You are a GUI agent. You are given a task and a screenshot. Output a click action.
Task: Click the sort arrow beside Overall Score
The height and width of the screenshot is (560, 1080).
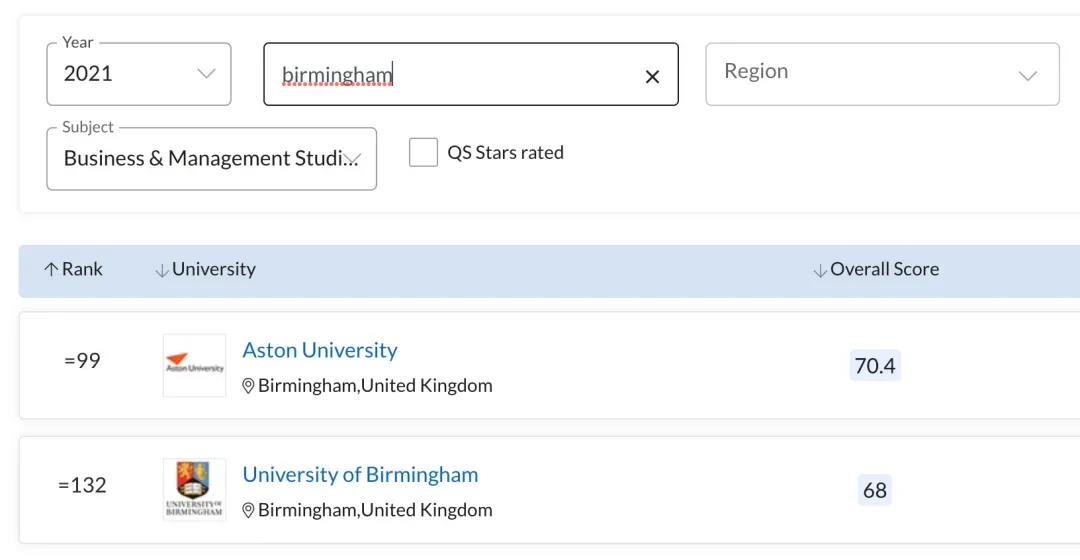(820, 270)
